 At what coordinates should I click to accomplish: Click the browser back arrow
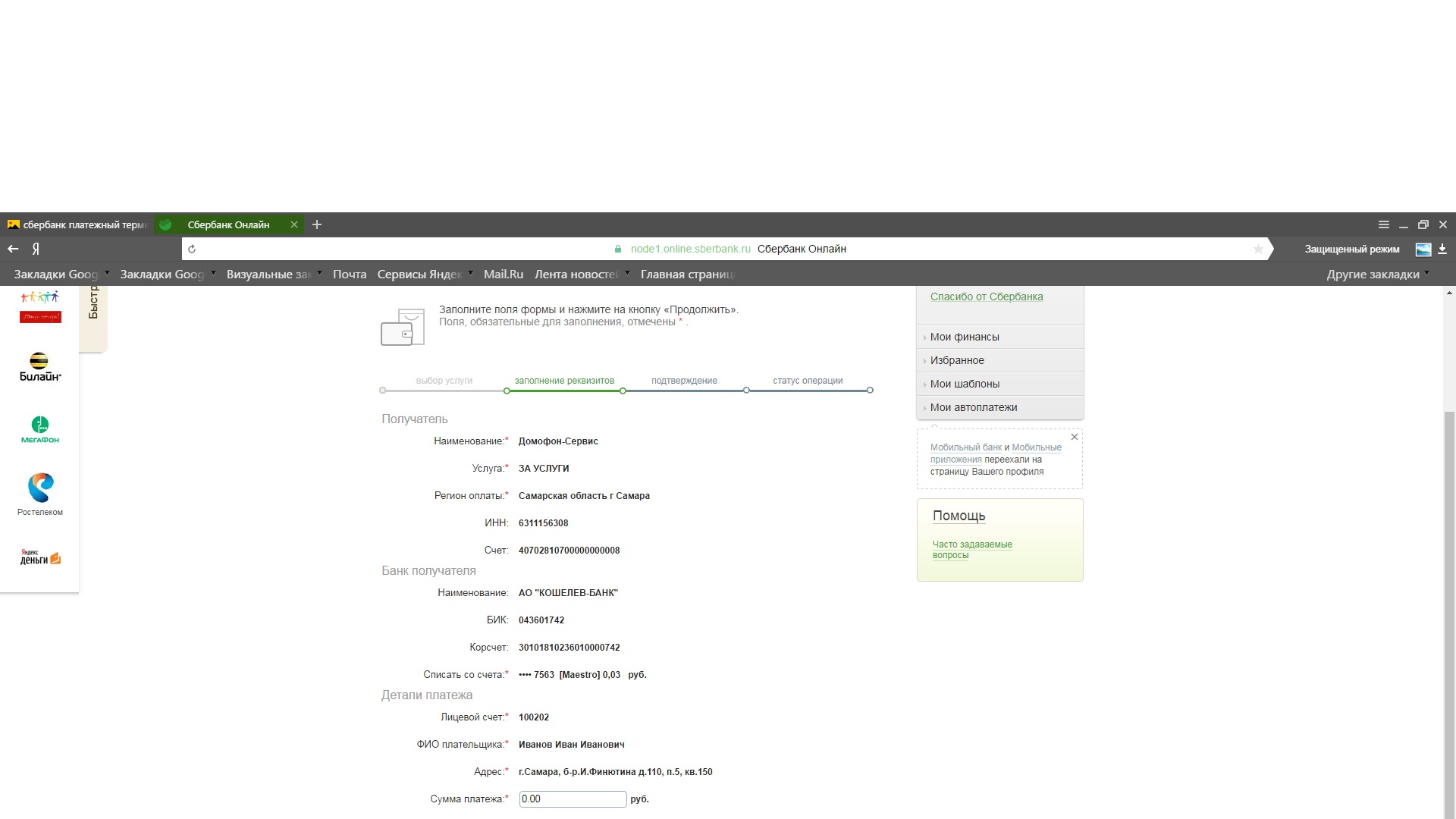click(x=13, y=249)
